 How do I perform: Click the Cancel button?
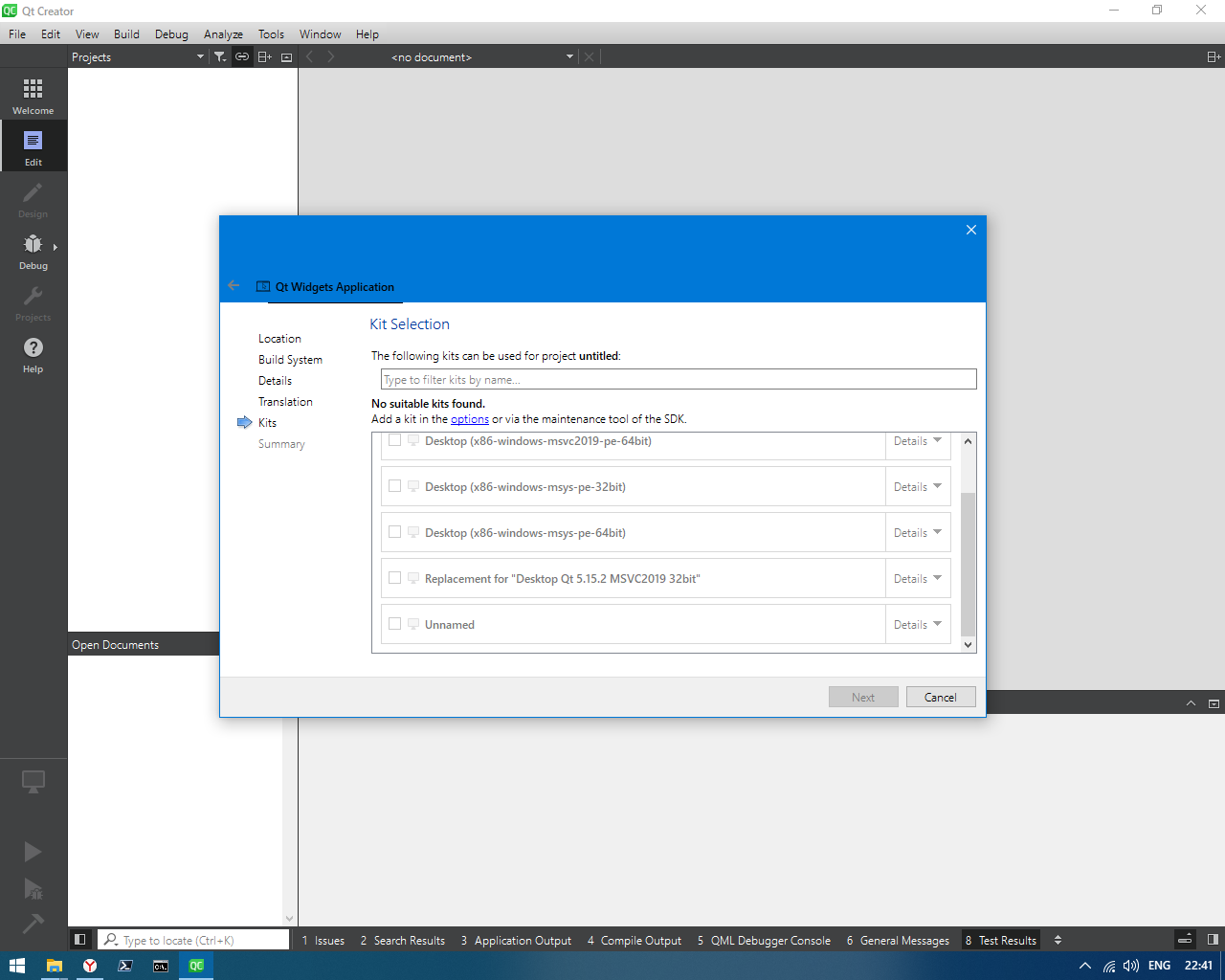point(941,697)
